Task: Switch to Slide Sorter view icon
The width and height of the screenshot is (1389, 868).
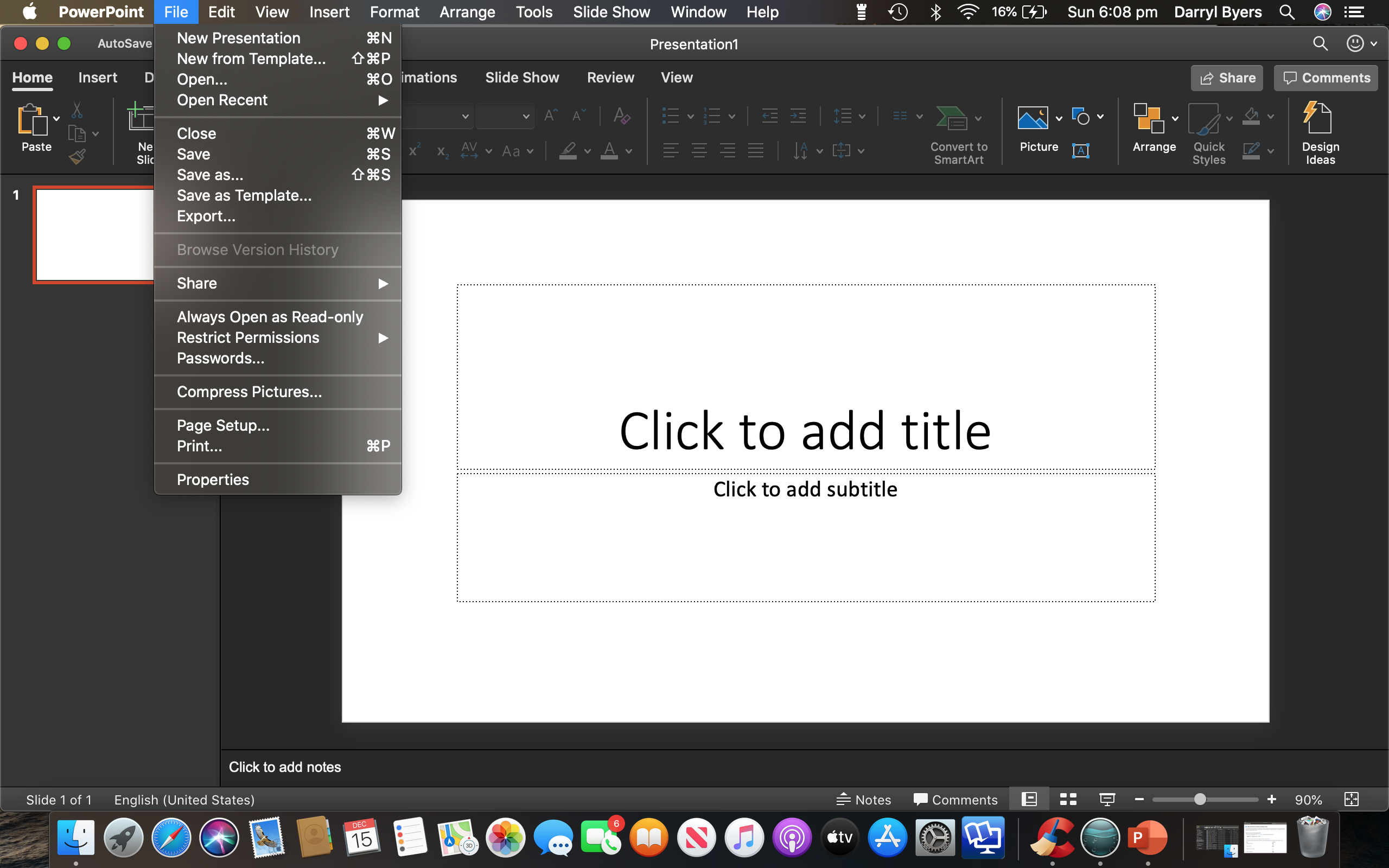Action: 1068,799
